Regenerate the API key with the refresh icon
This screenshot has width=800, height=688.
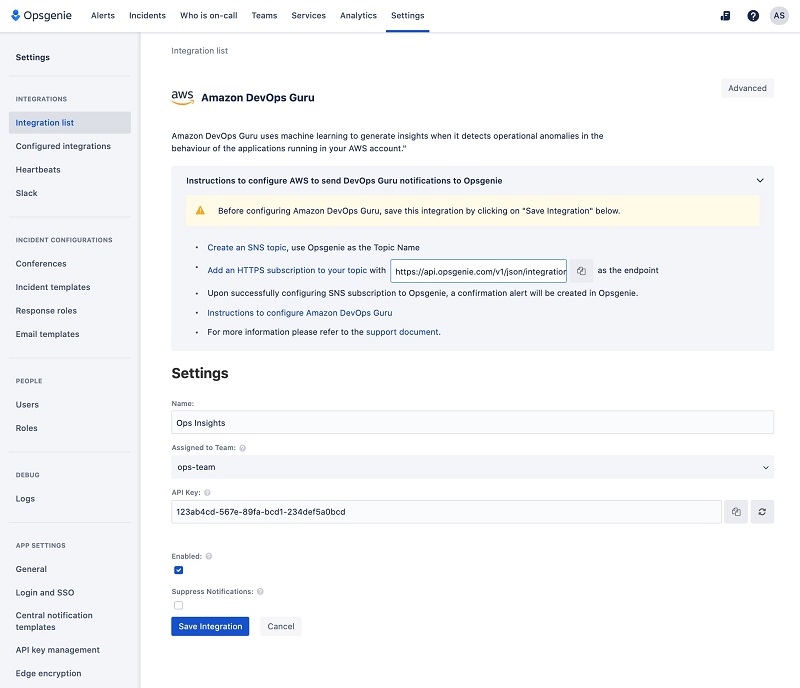click(762, 511)
